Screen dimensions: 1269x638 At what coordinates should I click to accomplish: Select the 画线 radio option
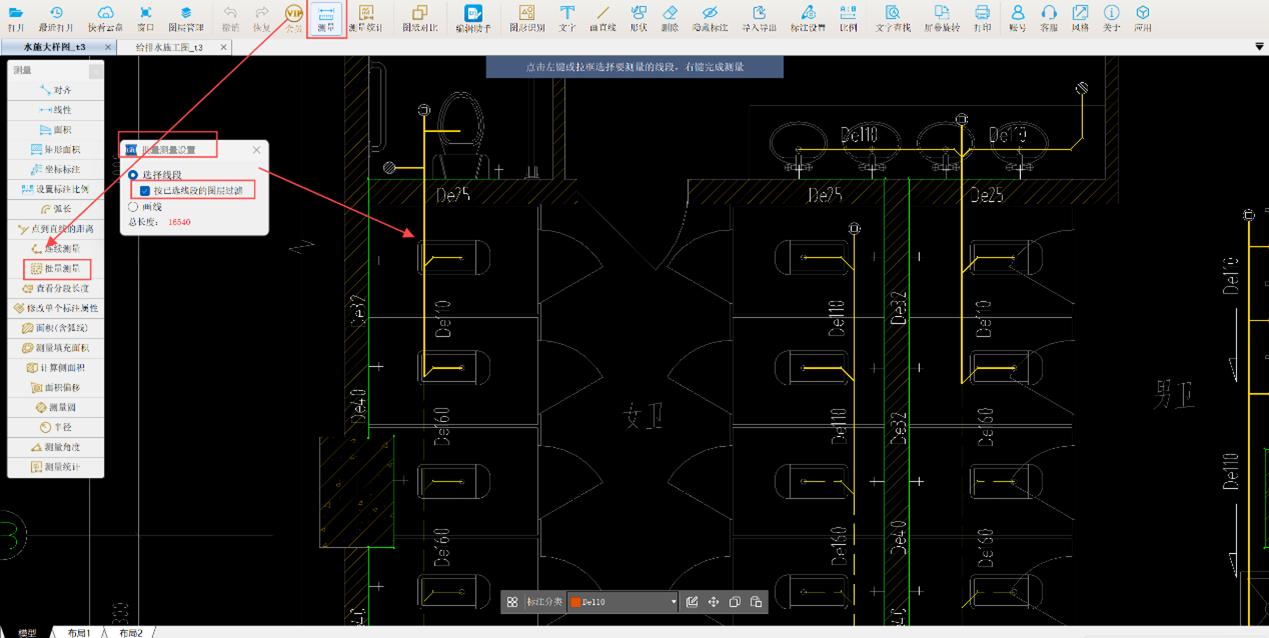(x=133, y=207)
